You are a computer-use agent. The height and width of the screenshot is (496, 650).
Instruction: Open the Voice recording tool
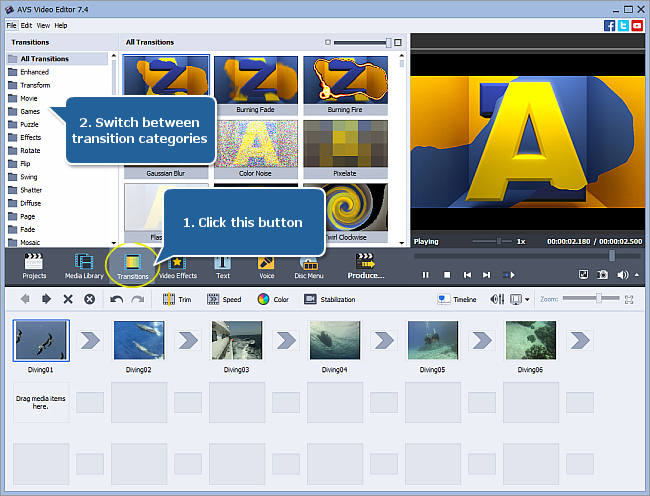point(267,267)
